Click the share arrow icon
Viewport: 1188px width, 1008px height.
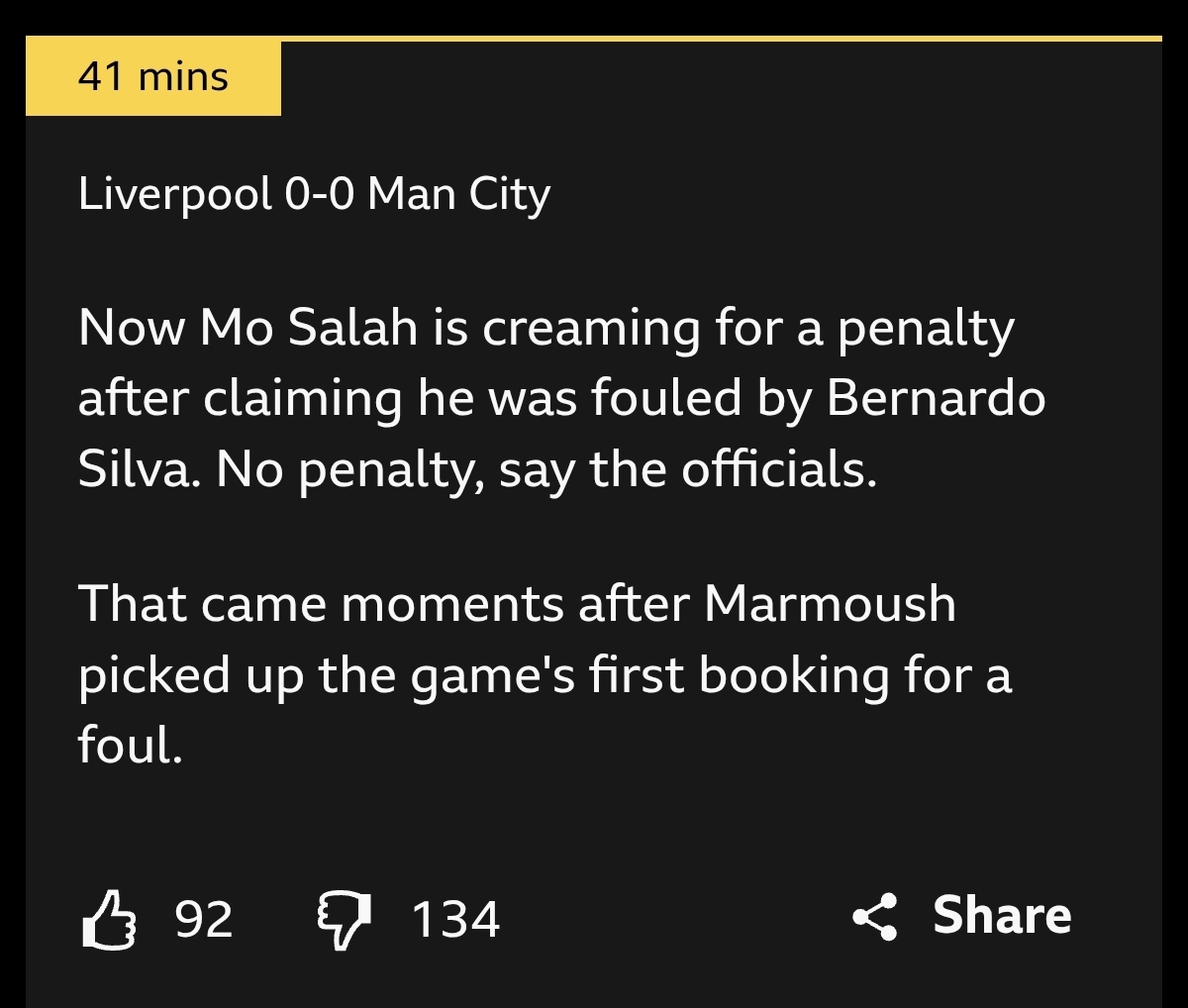874,916
